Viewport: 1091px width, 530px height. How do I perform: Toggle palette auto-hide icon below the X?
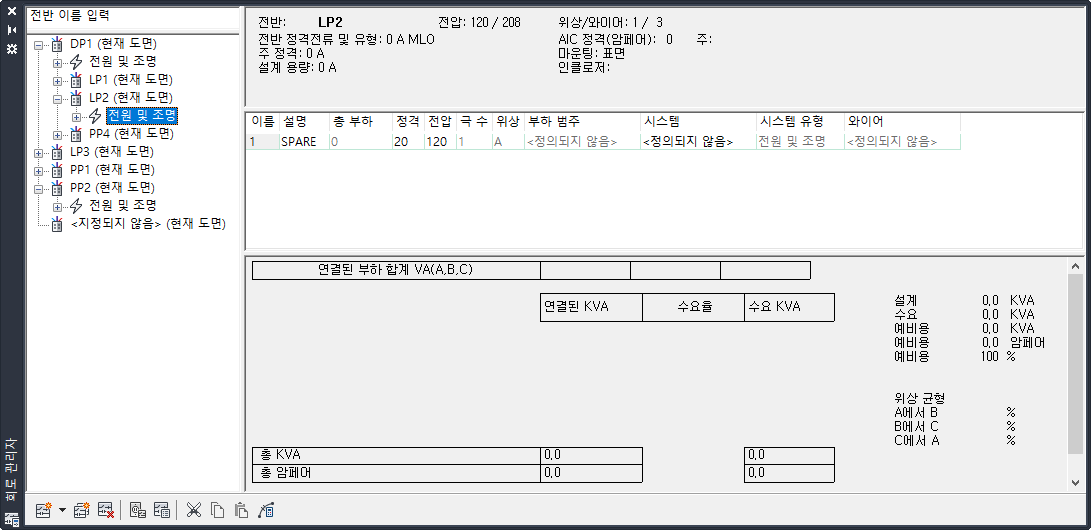point(12,30)
